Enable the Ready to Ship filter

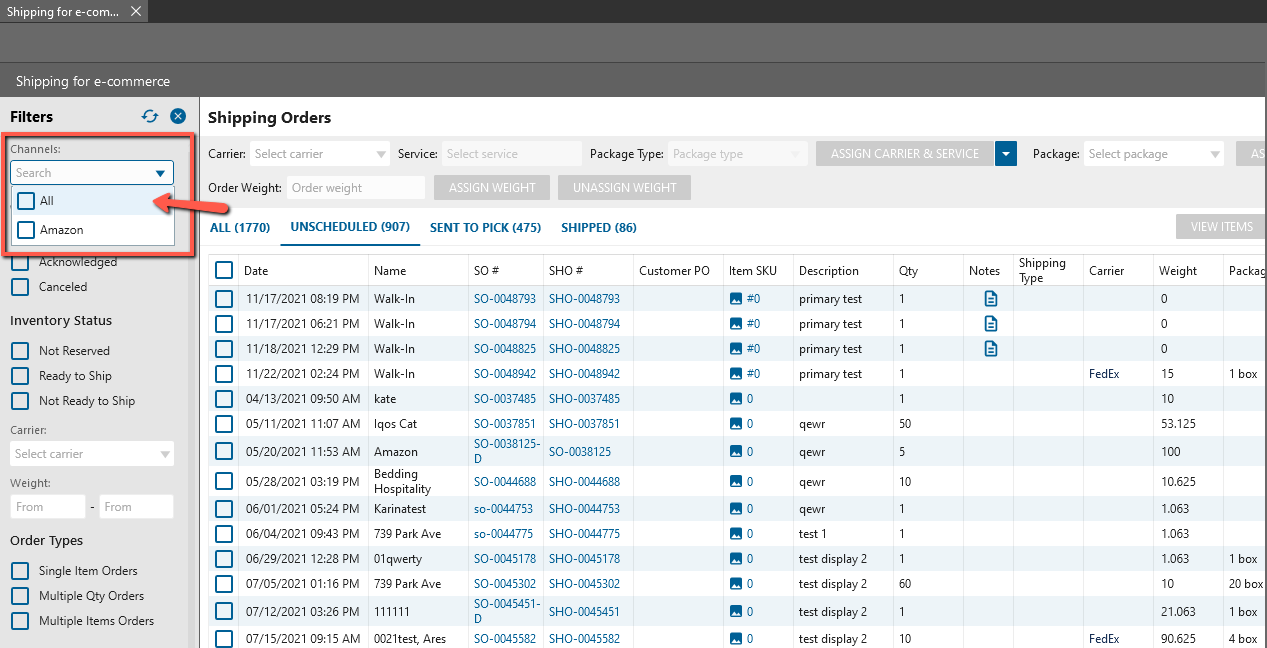pos(19,376)
